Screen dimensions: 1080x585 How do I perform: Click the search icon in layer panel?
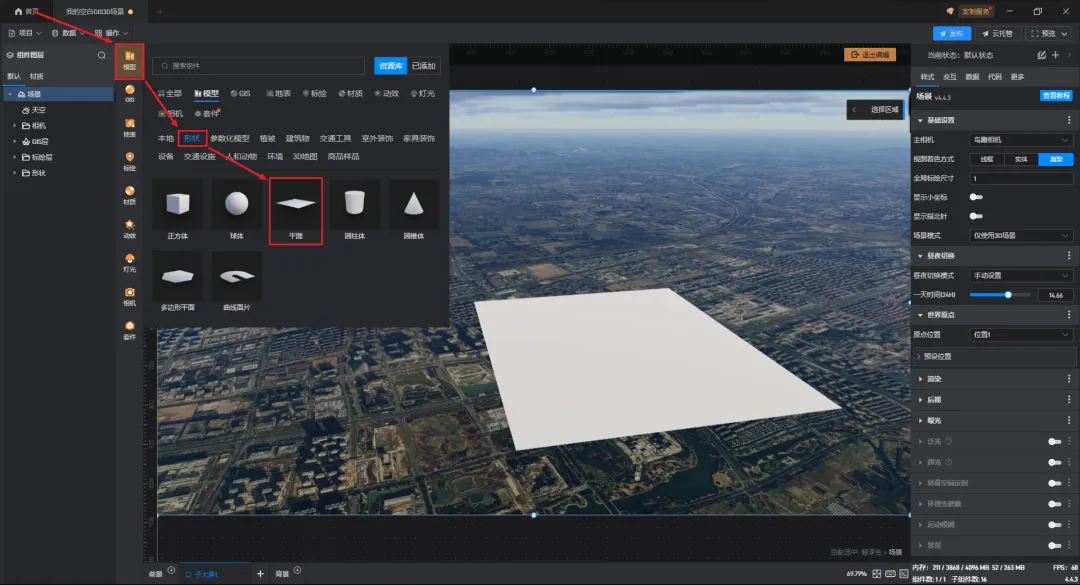pyautogui.click(x=101, y=56)
